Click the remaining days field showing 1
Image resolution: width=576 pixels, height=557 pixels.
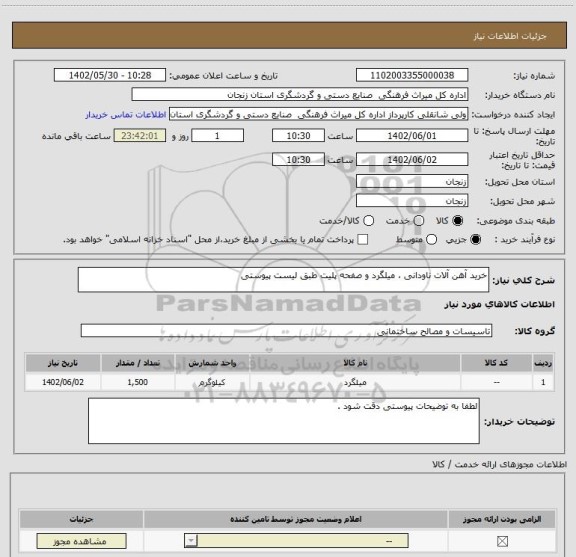(217, 136)
